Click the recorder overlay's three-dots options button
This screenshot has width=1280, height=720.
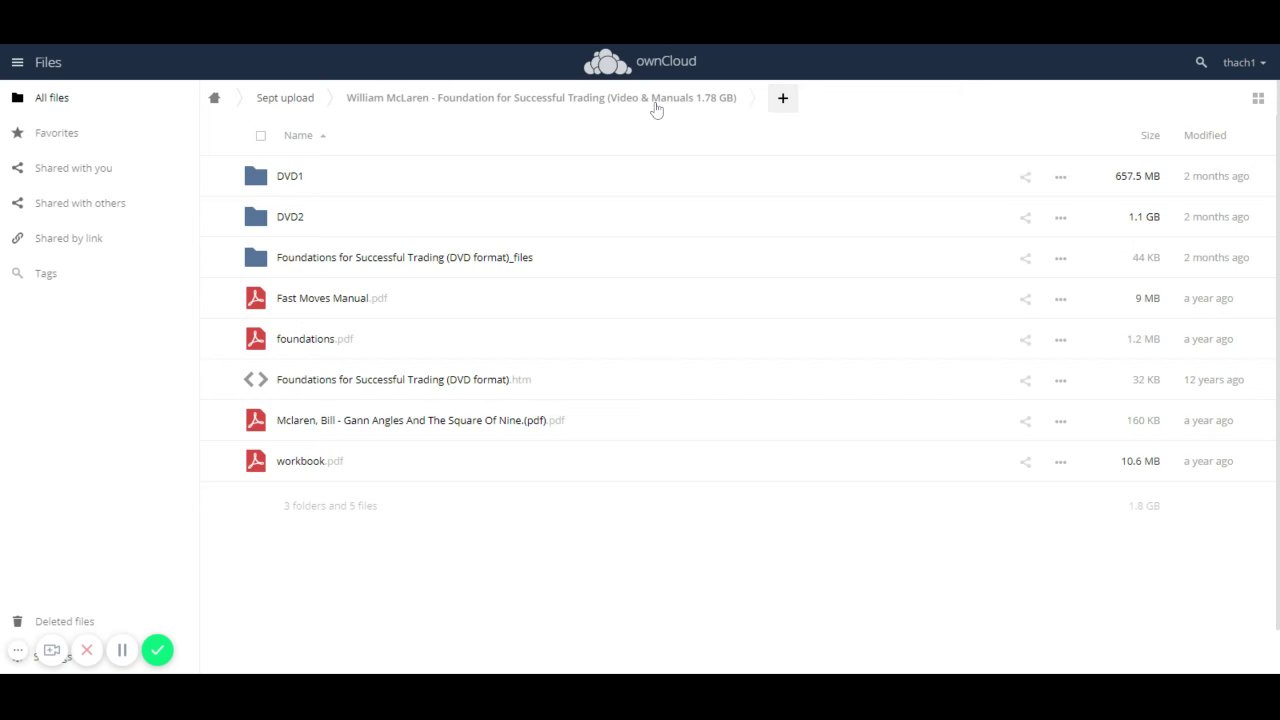[17, 651]
